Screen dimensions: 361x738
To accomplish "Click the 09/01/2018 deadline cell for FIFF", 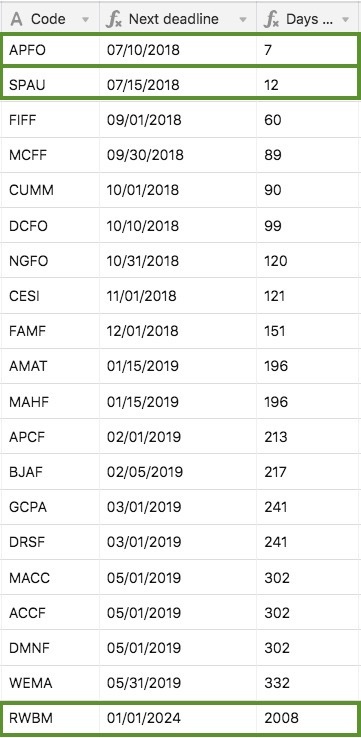I will pos(178,120).
